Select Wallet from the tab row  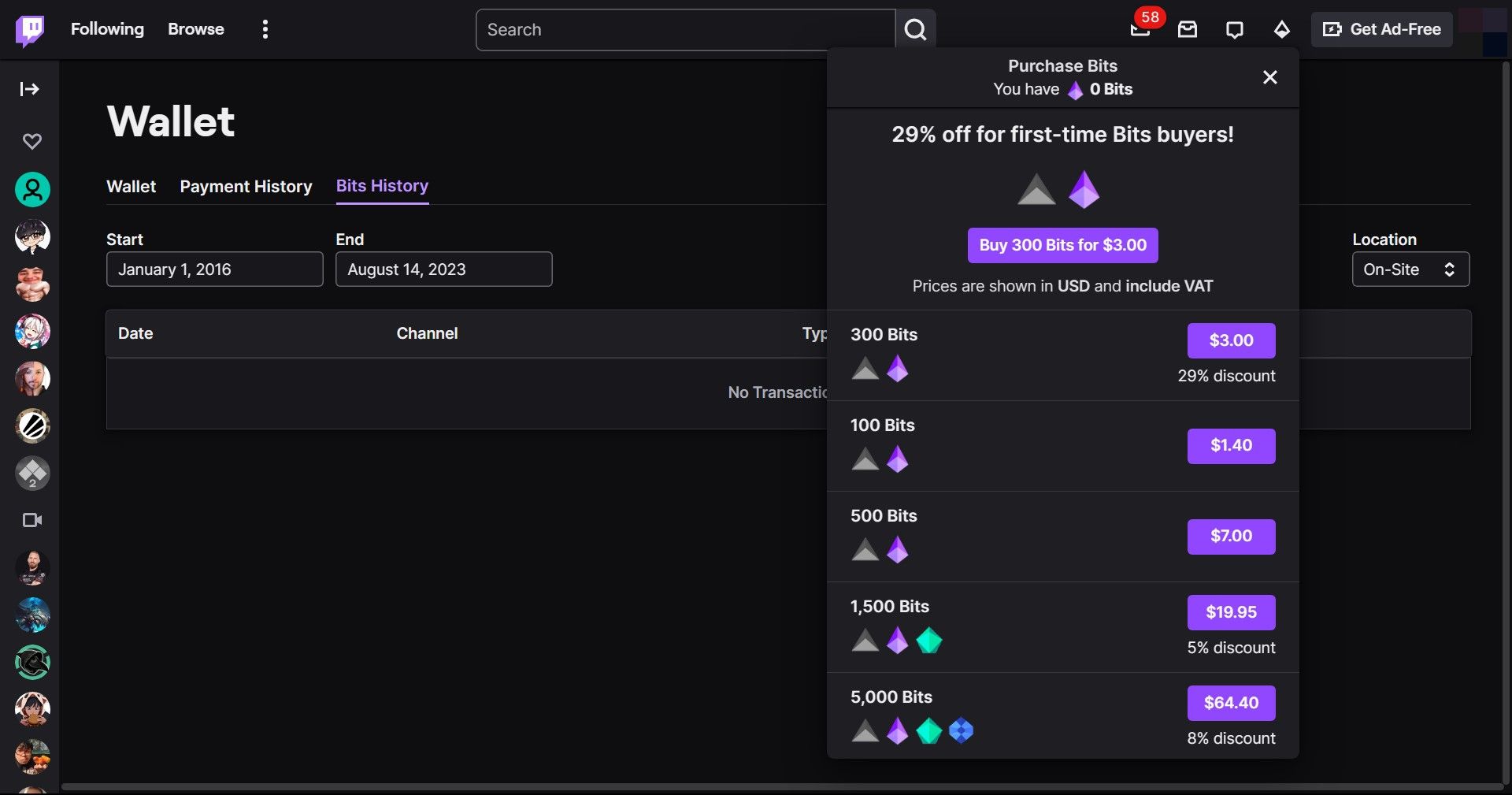tap(131, 187)
